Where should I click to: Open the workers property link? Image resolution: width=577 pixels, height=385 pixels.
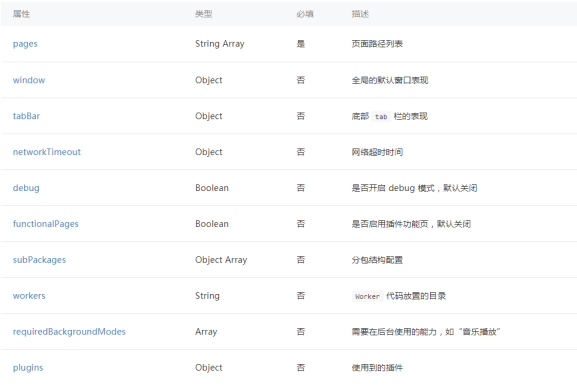coord(29,296)
